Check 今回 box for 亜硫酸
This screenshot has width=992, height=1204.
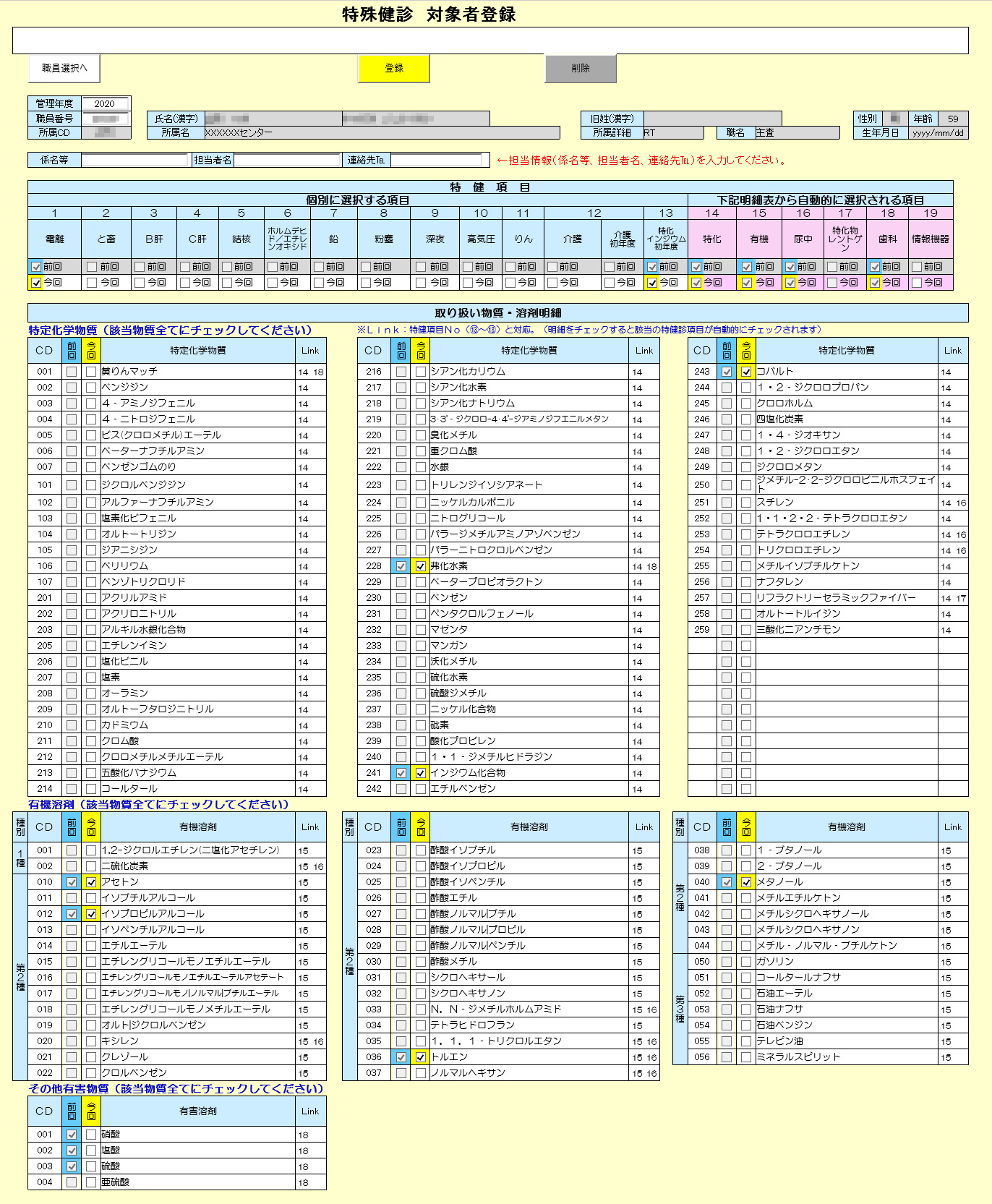click(91, 1182)
